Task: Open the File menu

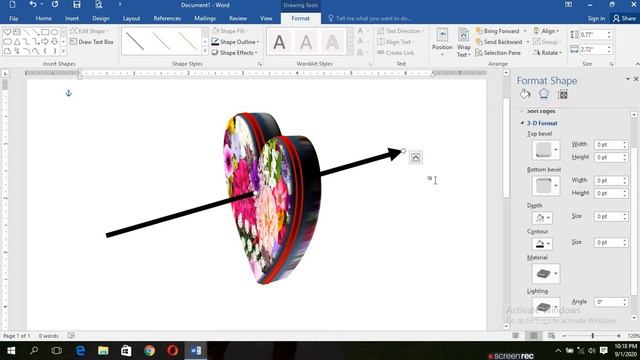Action: tap(13, 18)
